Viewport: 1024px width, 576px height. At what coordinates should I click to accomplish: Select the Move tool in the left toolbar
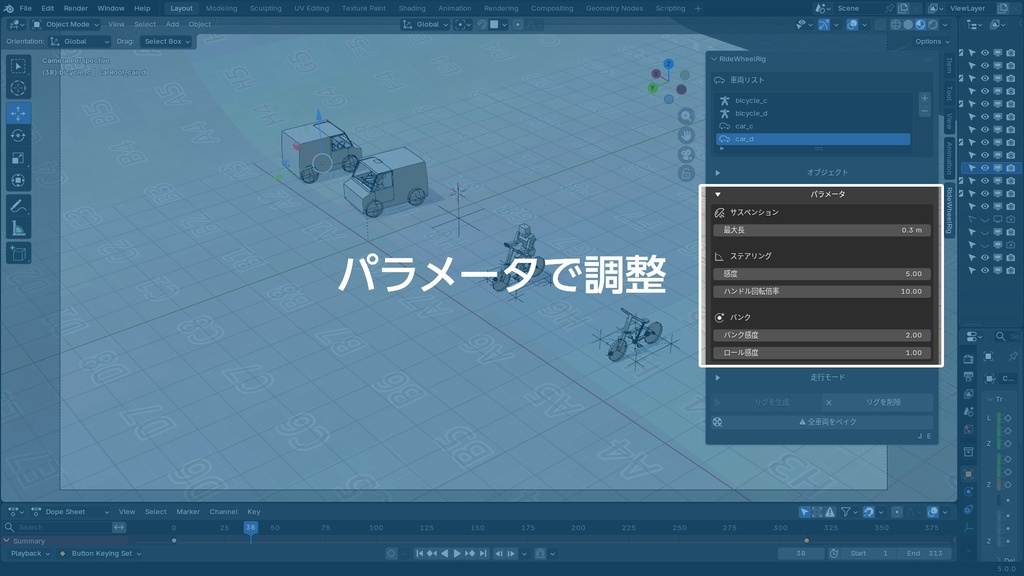(x=18, y=114)
